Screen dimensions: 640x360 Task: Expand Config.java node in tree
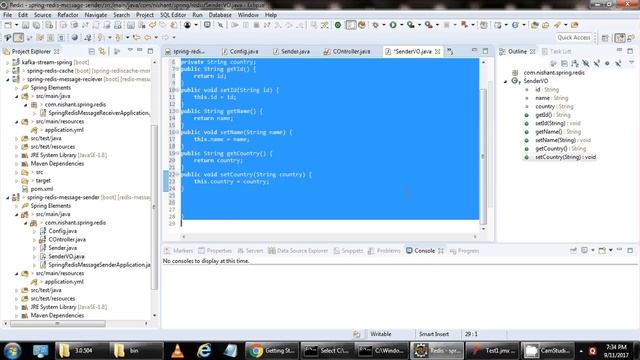(34, 231)
